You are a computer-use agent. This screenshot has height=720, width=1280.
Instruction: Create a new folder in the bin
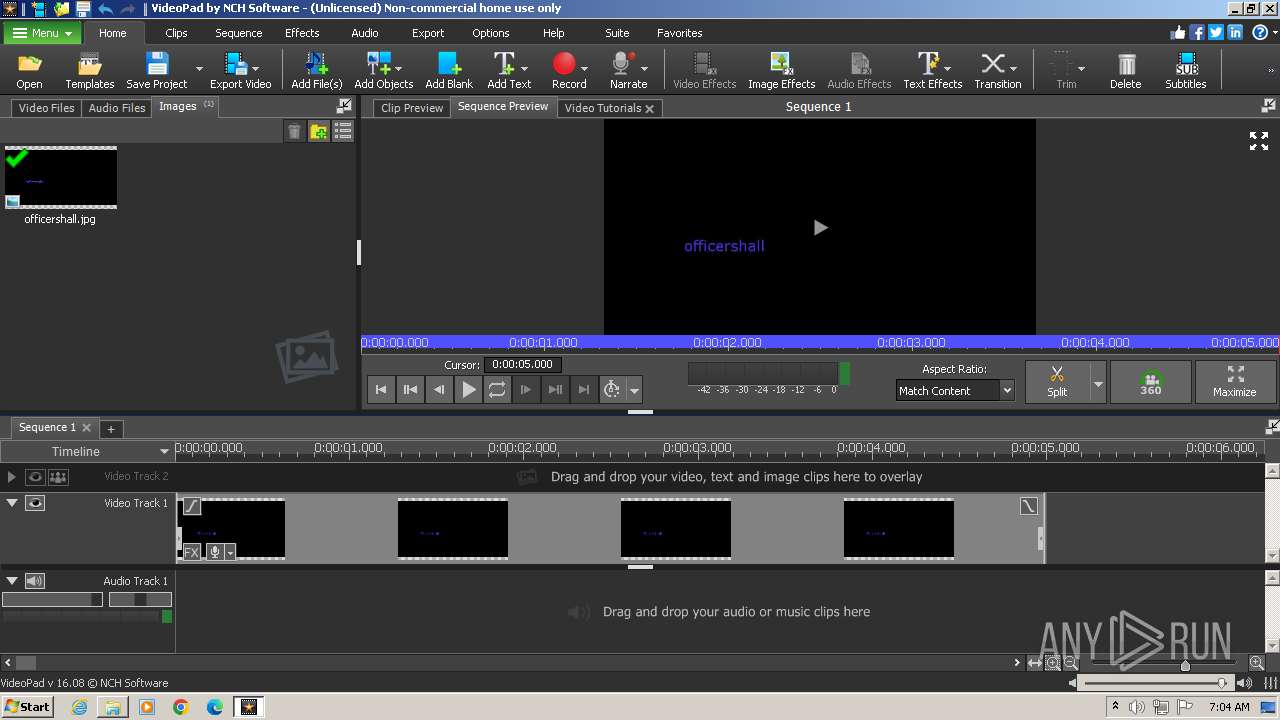[318, 131]
